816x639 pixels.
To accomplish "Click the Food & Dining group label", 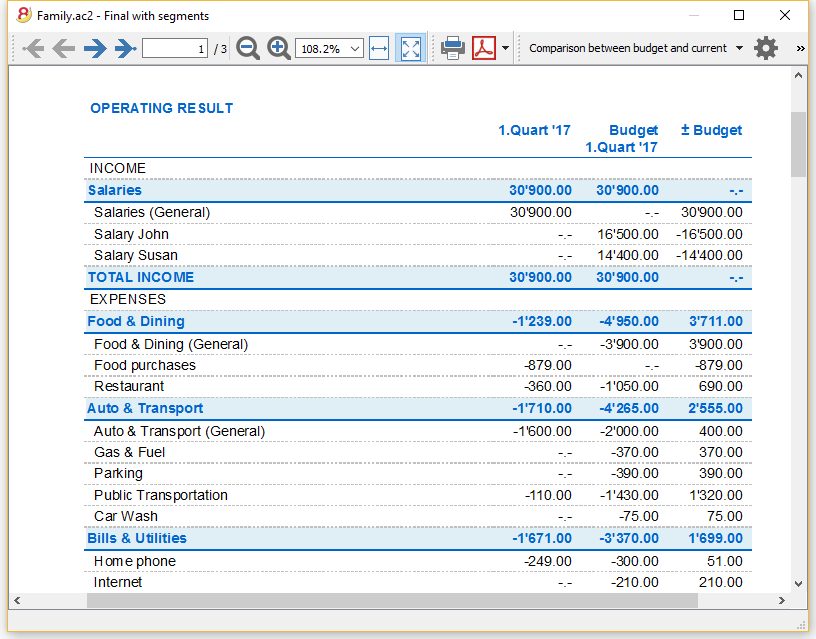I will [x=136, y=321].
